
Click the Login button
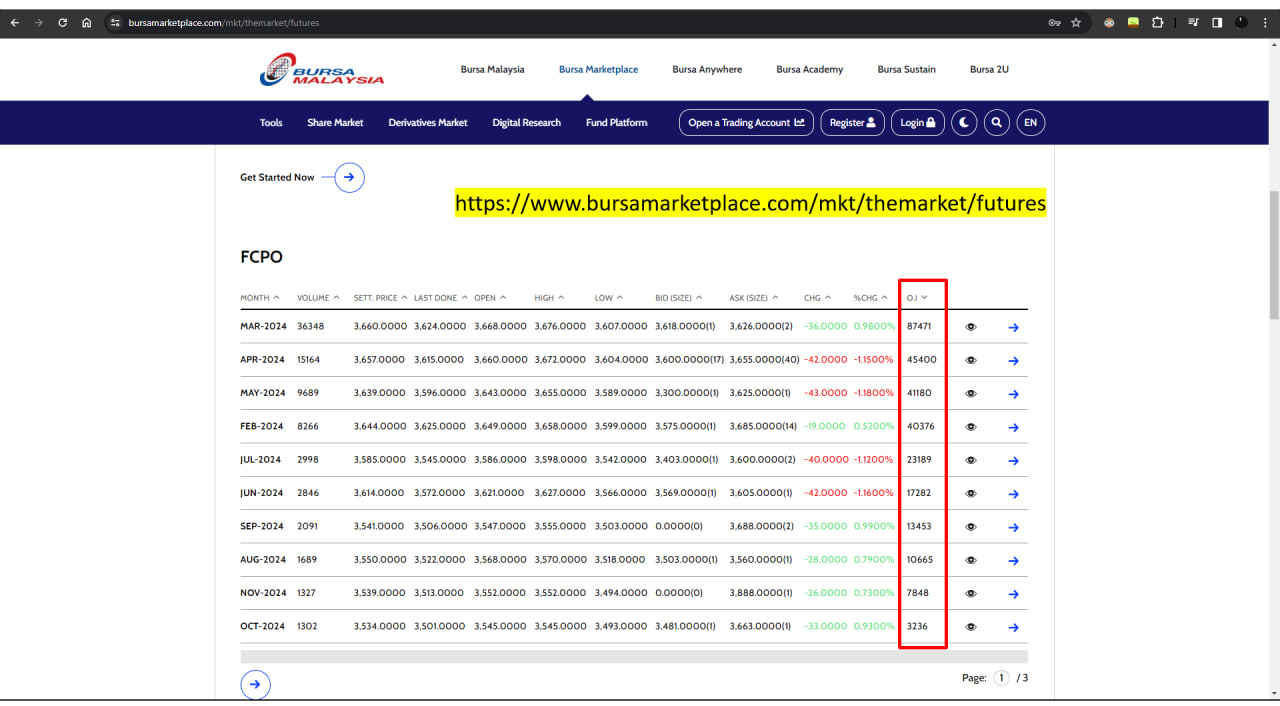click(x=917, y=123)
